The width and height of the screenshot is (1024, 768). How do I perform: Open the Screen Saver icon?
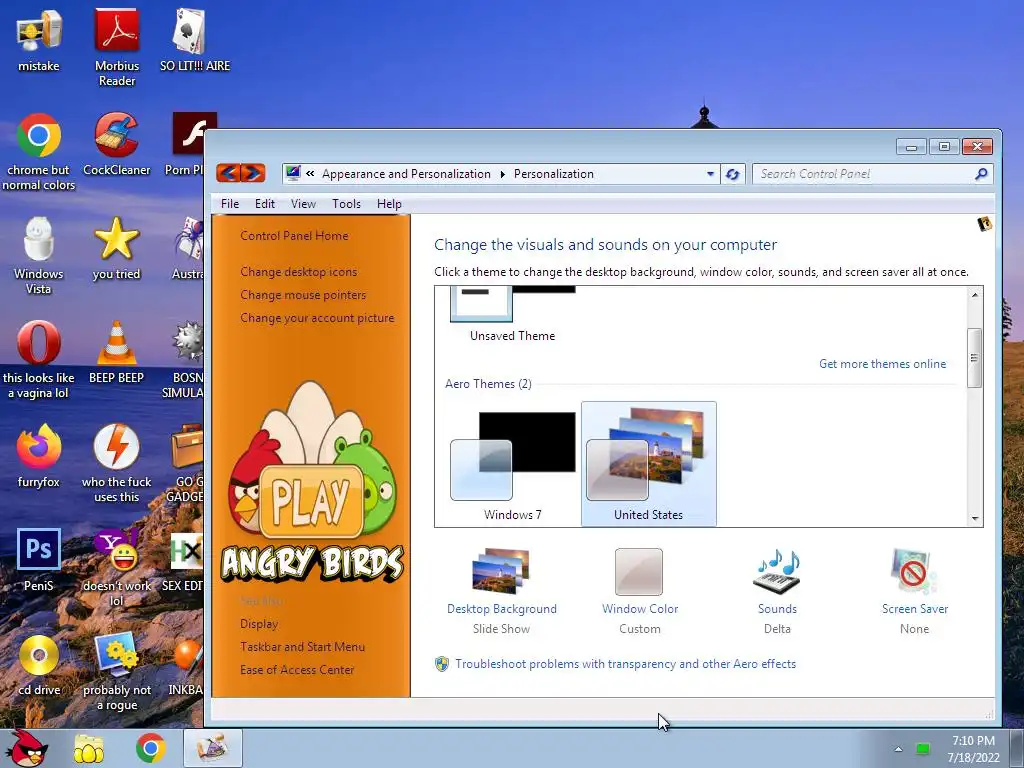point(914,571)
